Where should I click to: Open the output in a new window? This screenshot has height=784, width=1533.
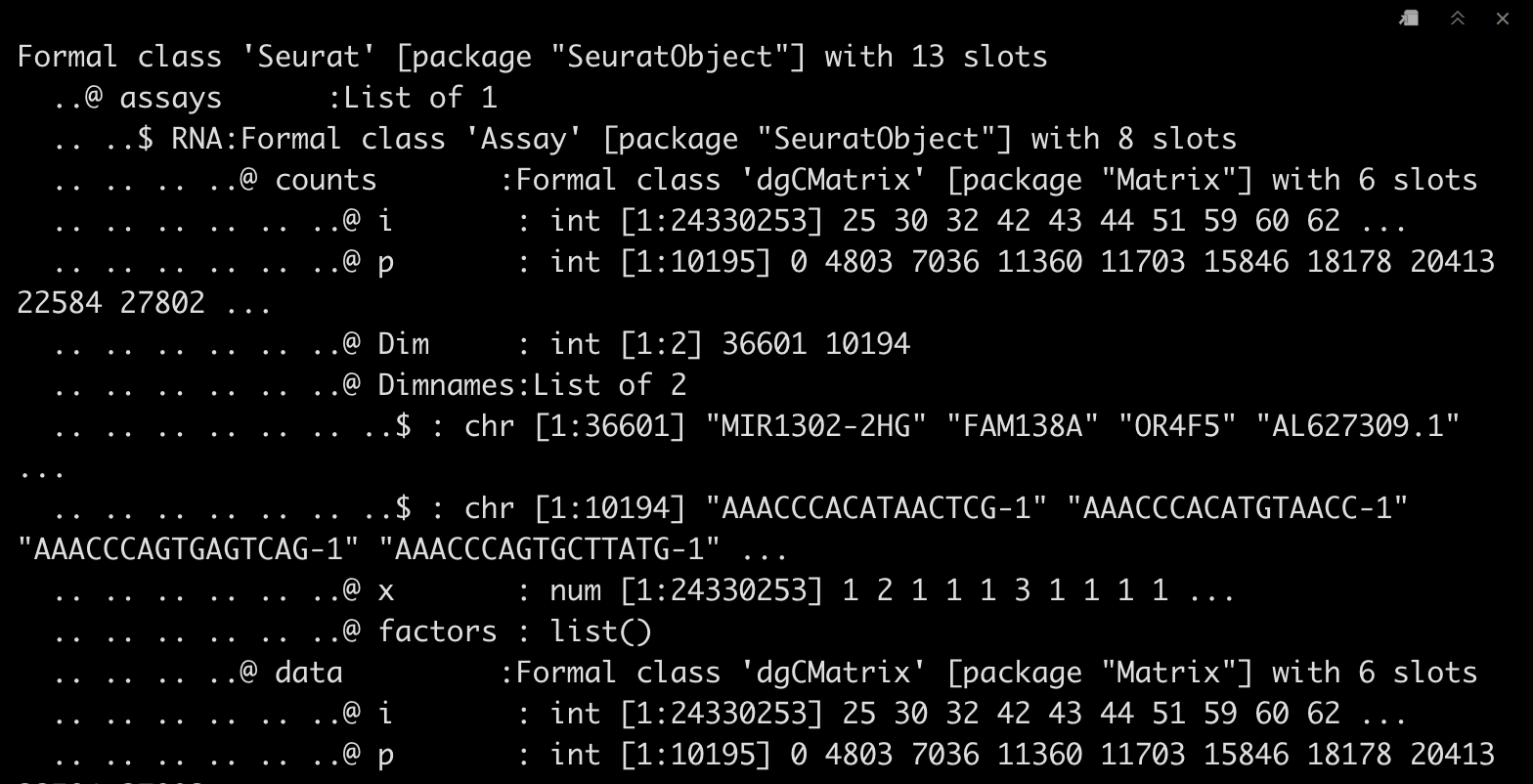coord(1409,18)
